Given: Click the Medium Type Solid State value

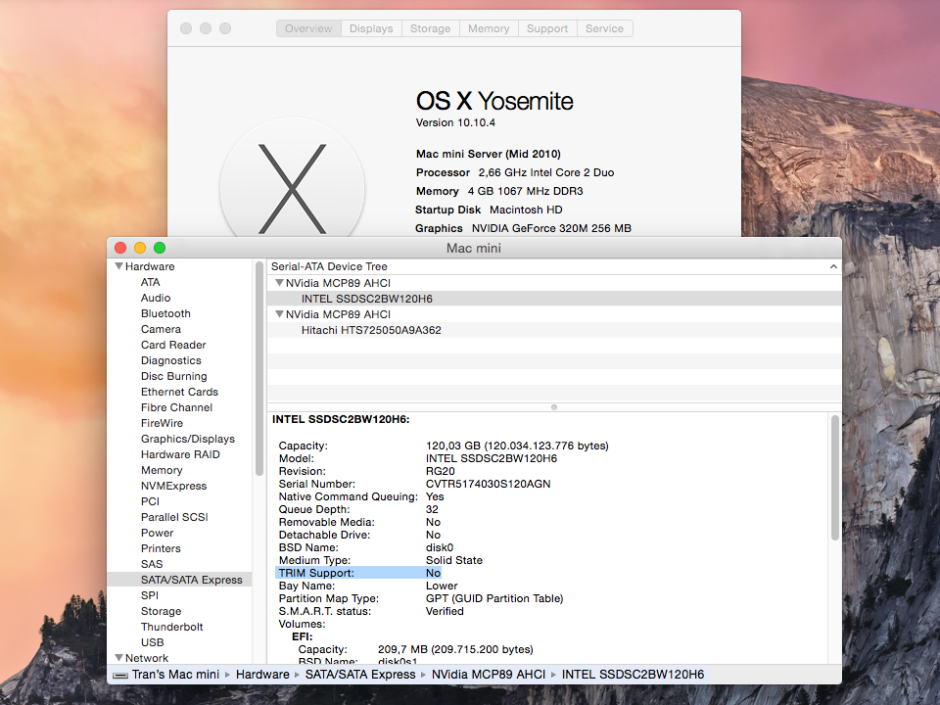Looking at the screenshot, I should pyautogui.click(x=454, y=560).
